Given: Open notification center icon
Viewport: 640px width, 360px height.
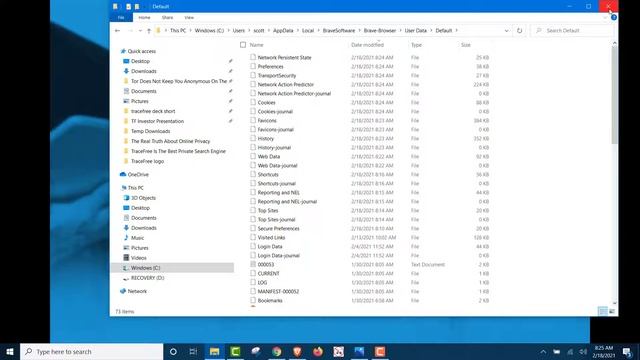Looking at the screenshot, I should (627, 352).
